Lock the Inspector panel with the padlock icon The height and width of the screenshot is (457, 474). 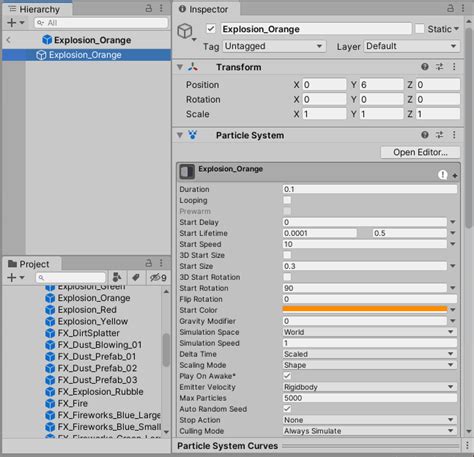450,8
